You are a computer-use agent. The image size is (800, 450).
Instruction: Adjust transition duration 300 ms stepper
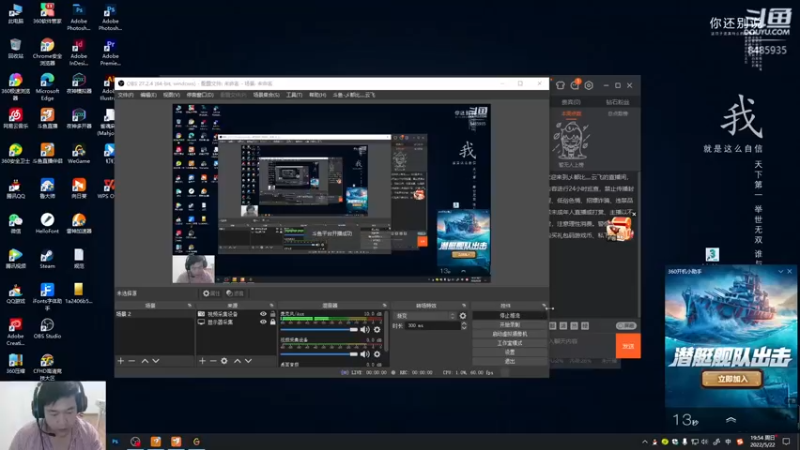pos(464,326)
